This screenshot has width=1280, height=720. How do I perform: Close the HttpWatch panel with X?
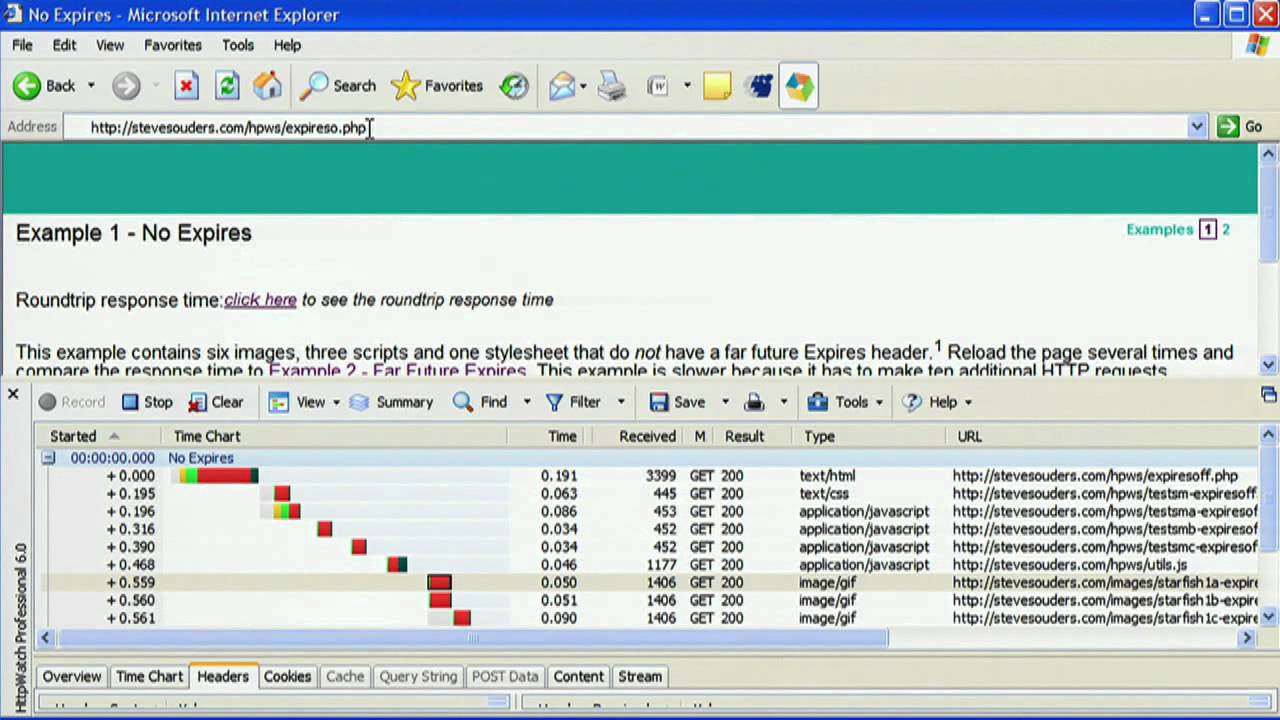point(13,394)
